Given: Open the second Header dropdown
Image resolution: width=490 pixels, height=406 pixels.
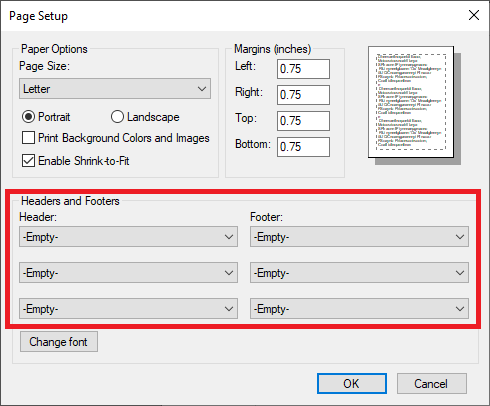Looking at the screenshot, I should (x=128, y=273).
